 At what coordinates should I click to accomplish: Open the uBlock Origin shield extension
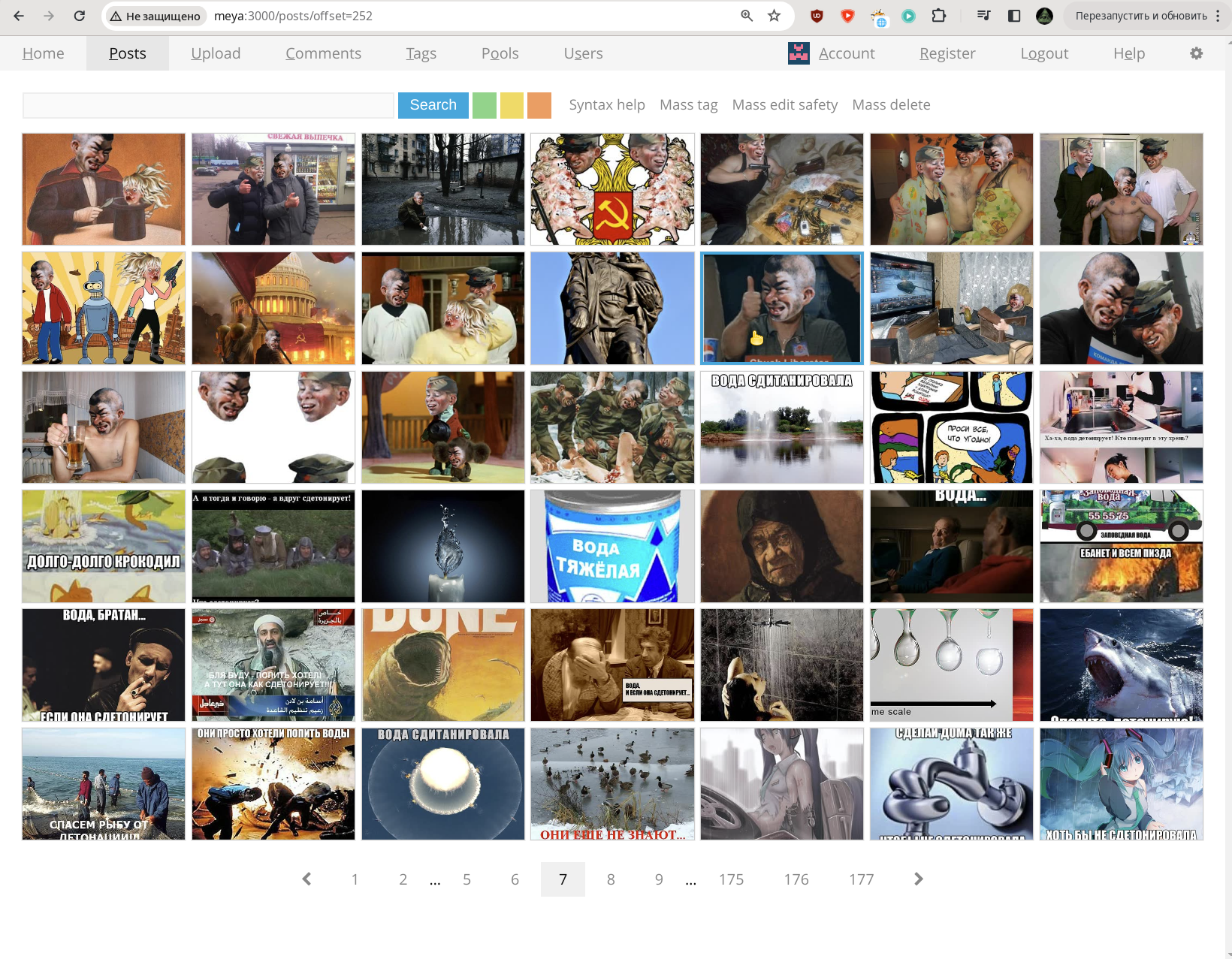(x=817, y=16)
